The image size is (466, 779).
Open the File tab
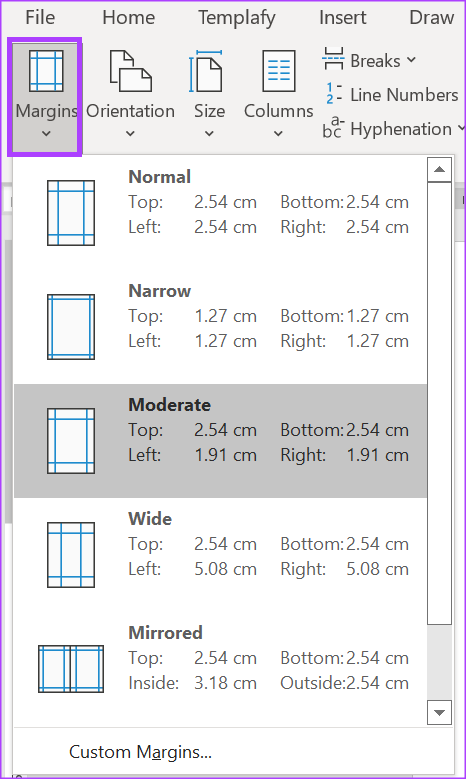40,17
